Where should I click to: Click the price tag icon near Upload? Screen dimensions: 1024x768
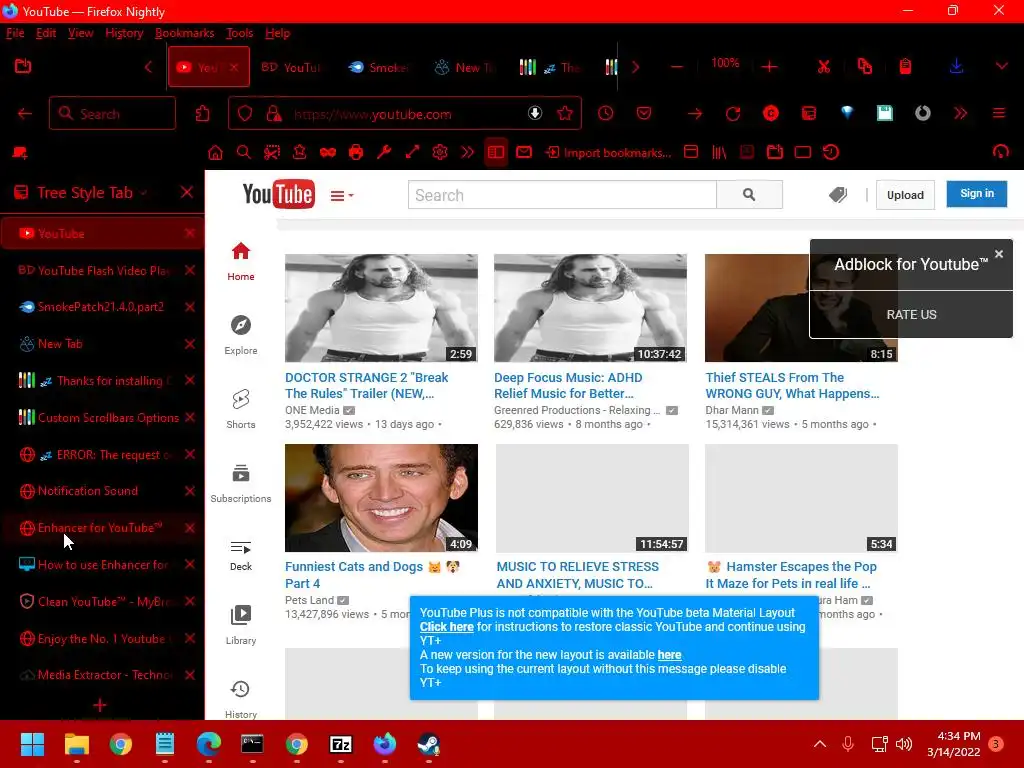point(838,195)
